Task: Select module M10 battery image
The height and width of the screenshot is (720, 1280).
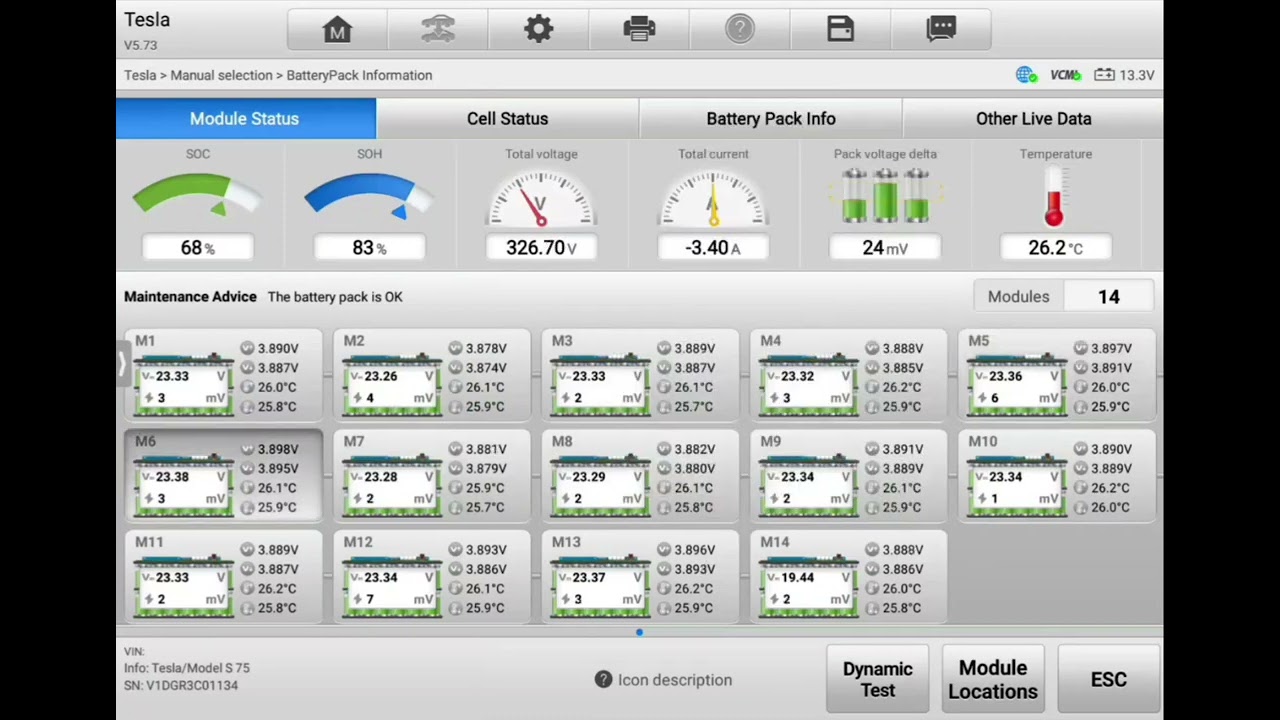Action: 1017,486
